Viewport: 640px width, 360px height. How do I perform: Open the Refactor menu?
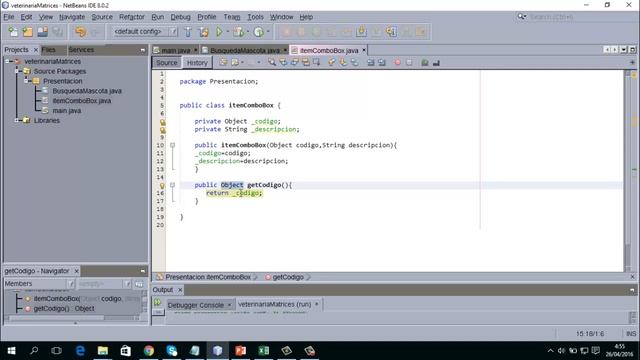(132, 17)
